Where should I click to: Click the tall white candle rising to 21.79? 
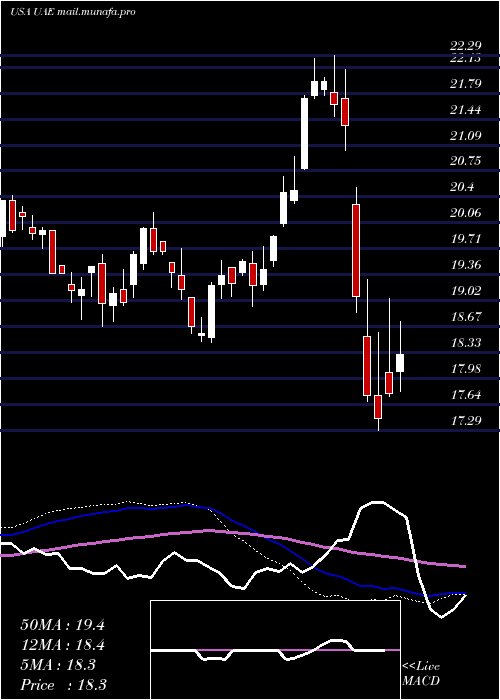[x=304, y=134]
